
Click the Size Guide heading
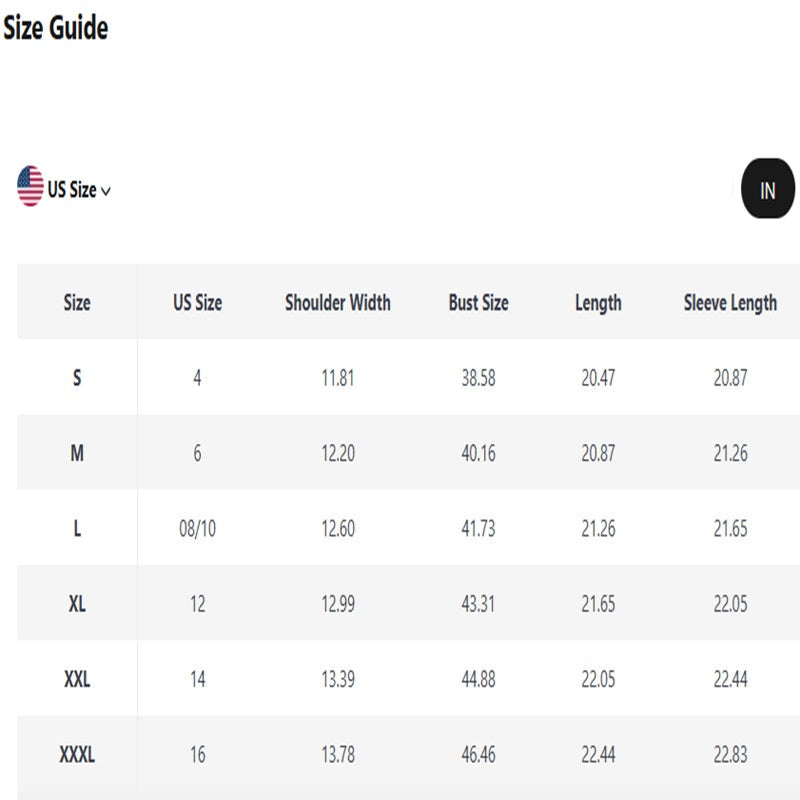(55, 28)
